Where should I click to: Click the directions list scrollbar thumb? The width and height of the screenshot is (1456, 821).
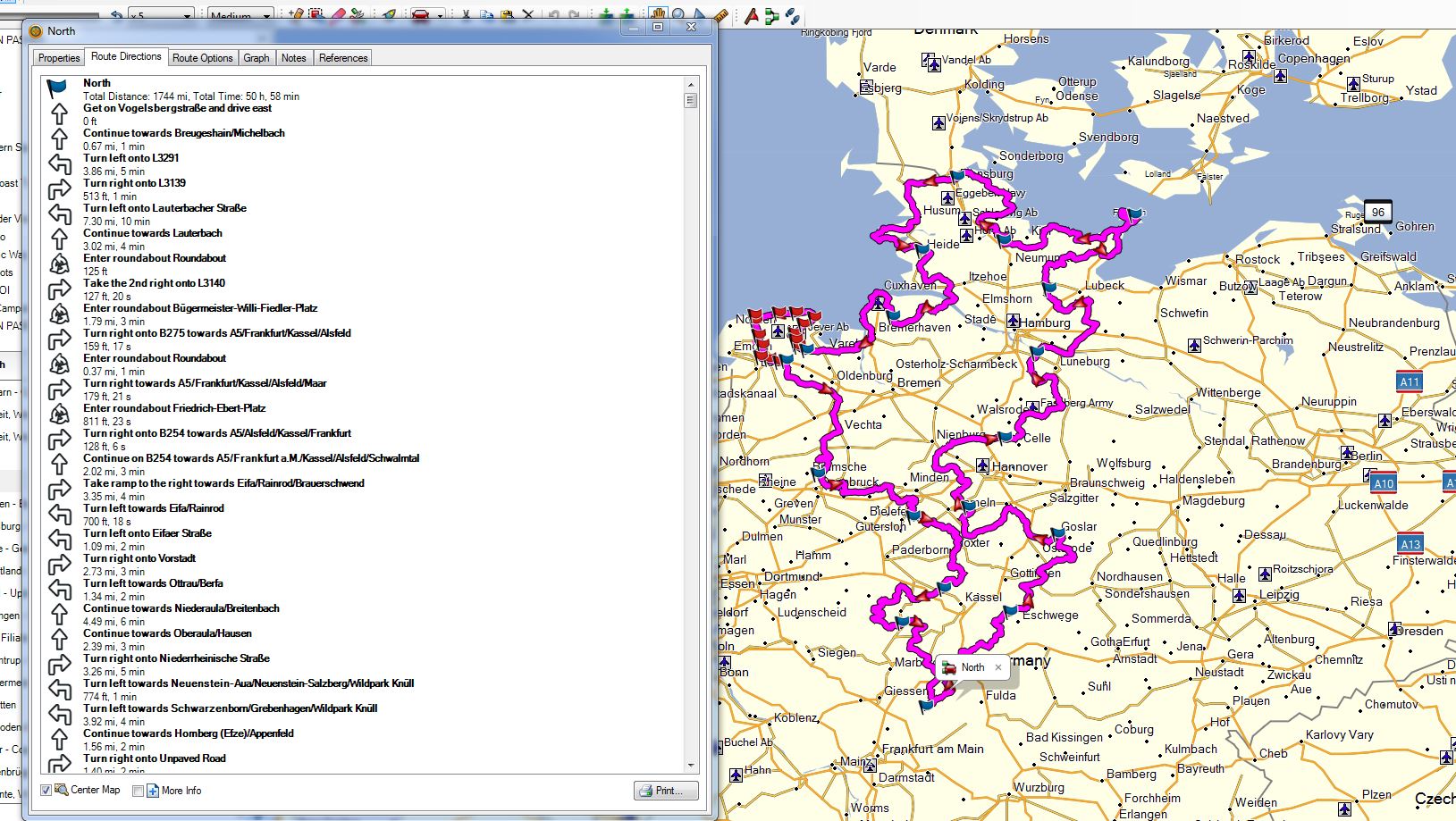point(691,100)
